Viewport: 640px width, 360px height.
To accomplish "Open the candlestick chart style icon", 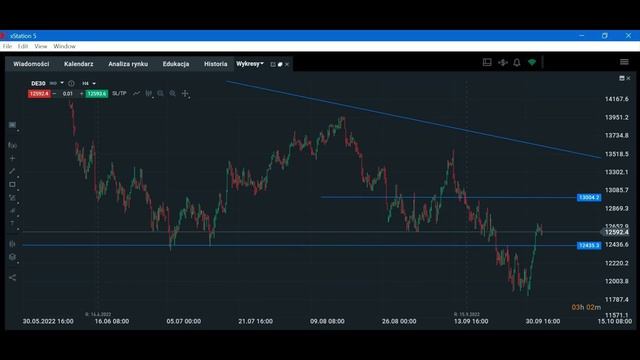I will (149, 93).
